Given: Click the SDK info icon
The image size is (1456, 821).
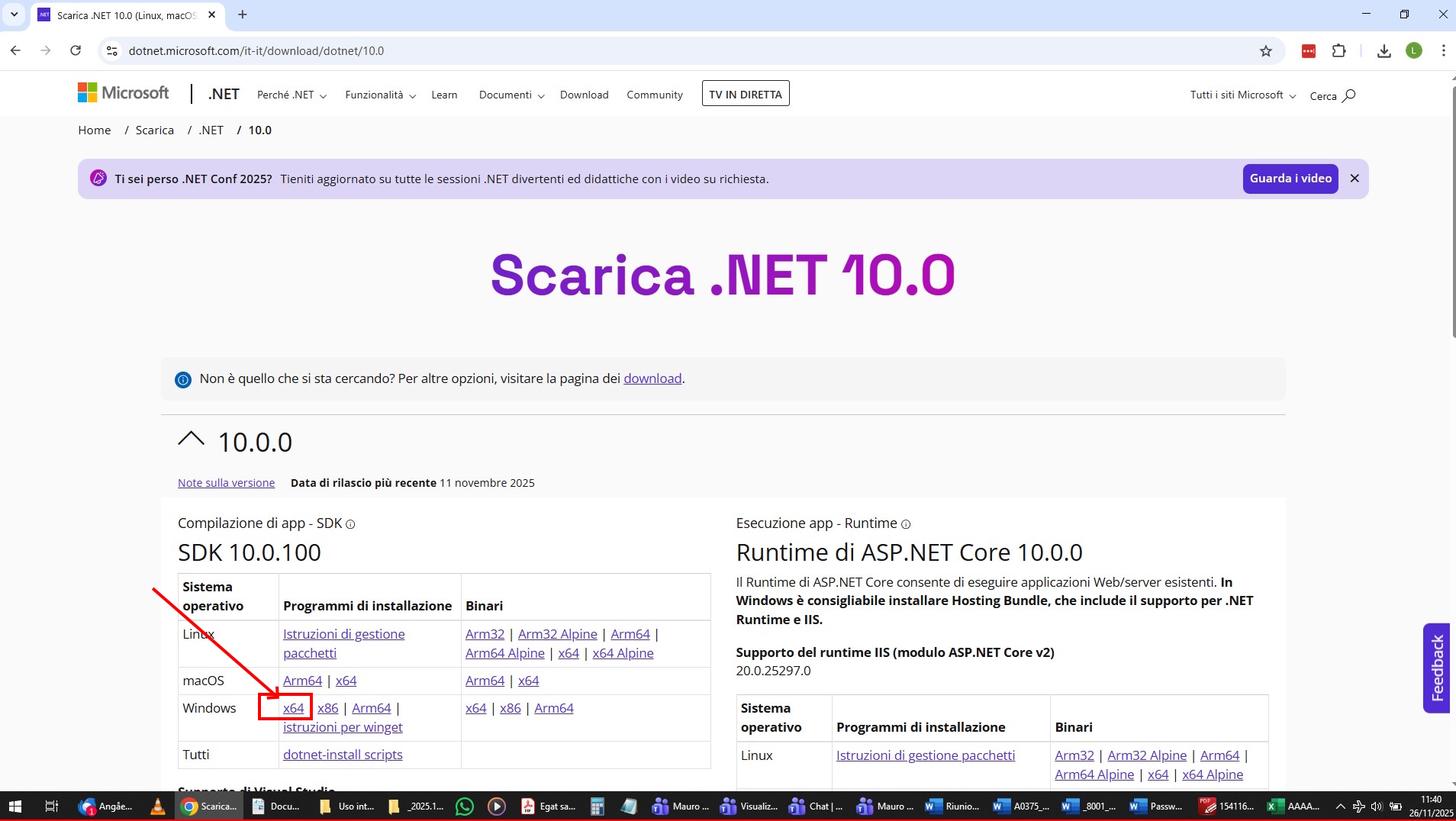Looking at the screenshot, I should click(x=350, y=524).
